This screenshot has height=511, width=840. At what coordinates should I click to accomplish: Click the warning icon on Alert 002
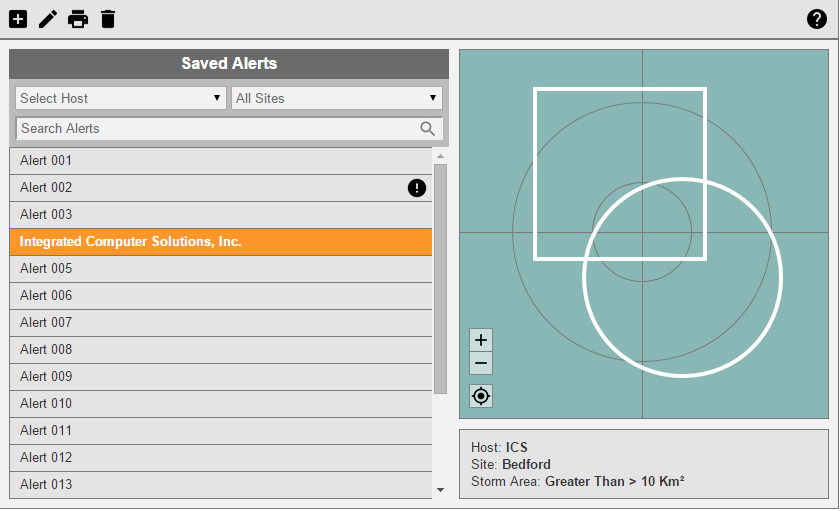417,188
